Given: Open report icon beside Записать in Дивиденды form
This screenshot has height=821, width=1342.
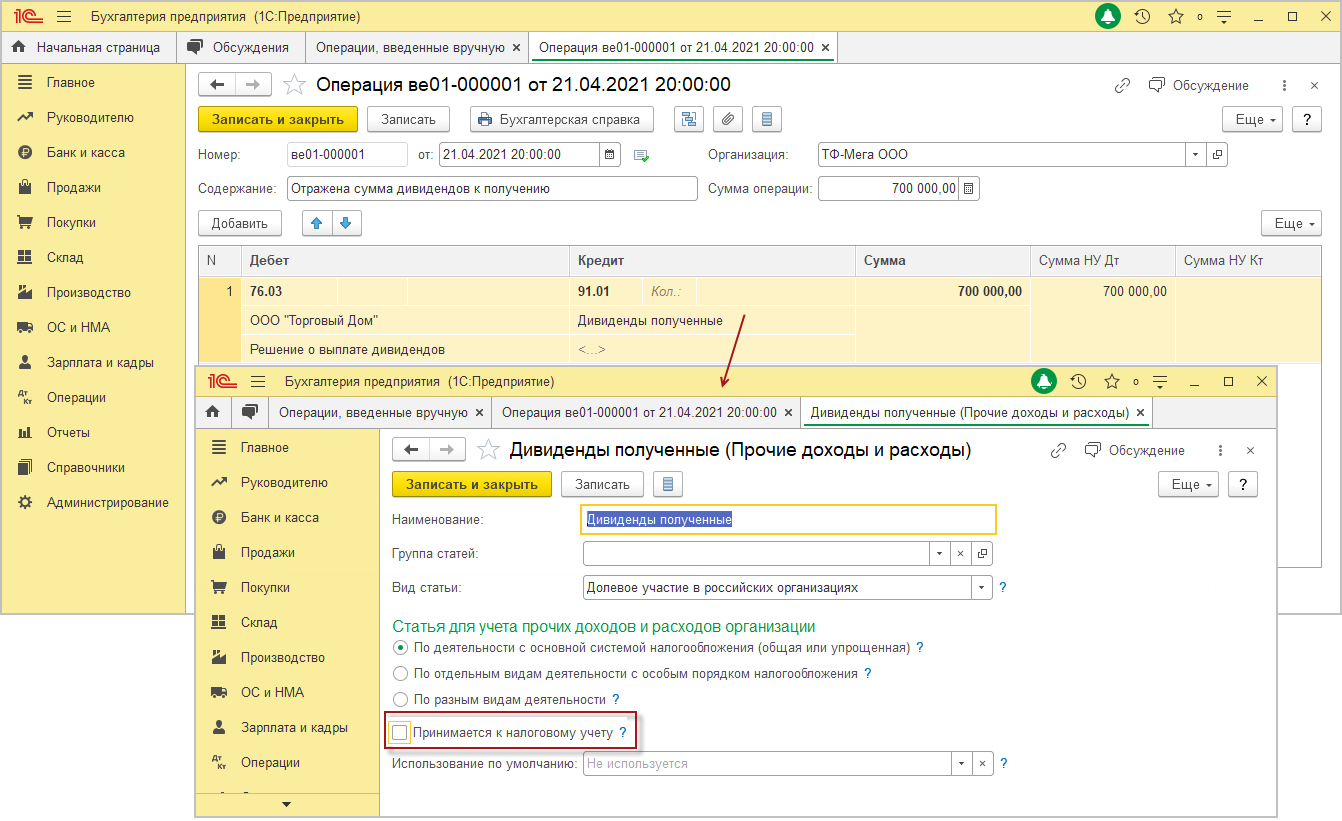Looking at the screenshot, I should [x=668, y=484].
